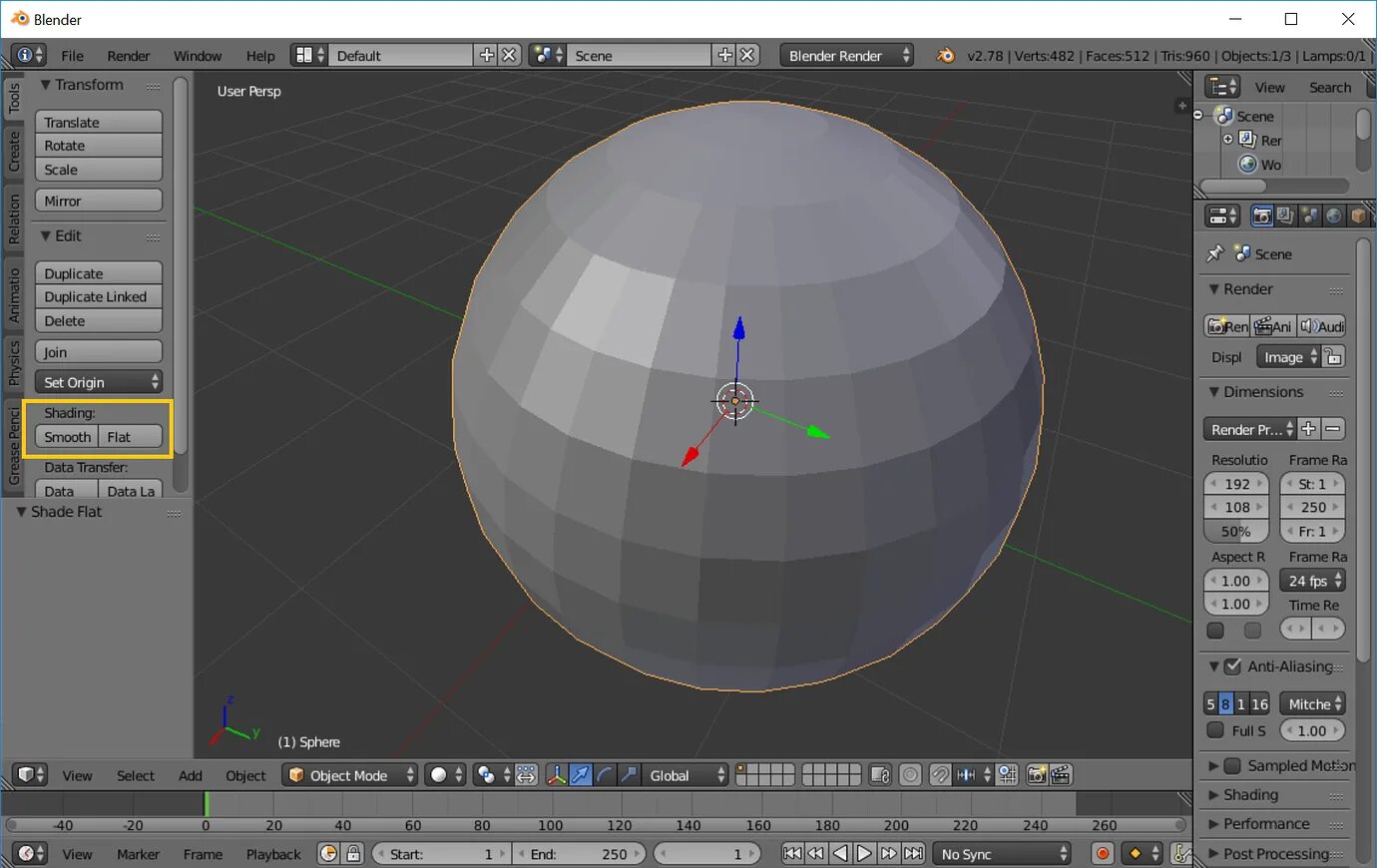Open the Window menu

coord(198,56)
